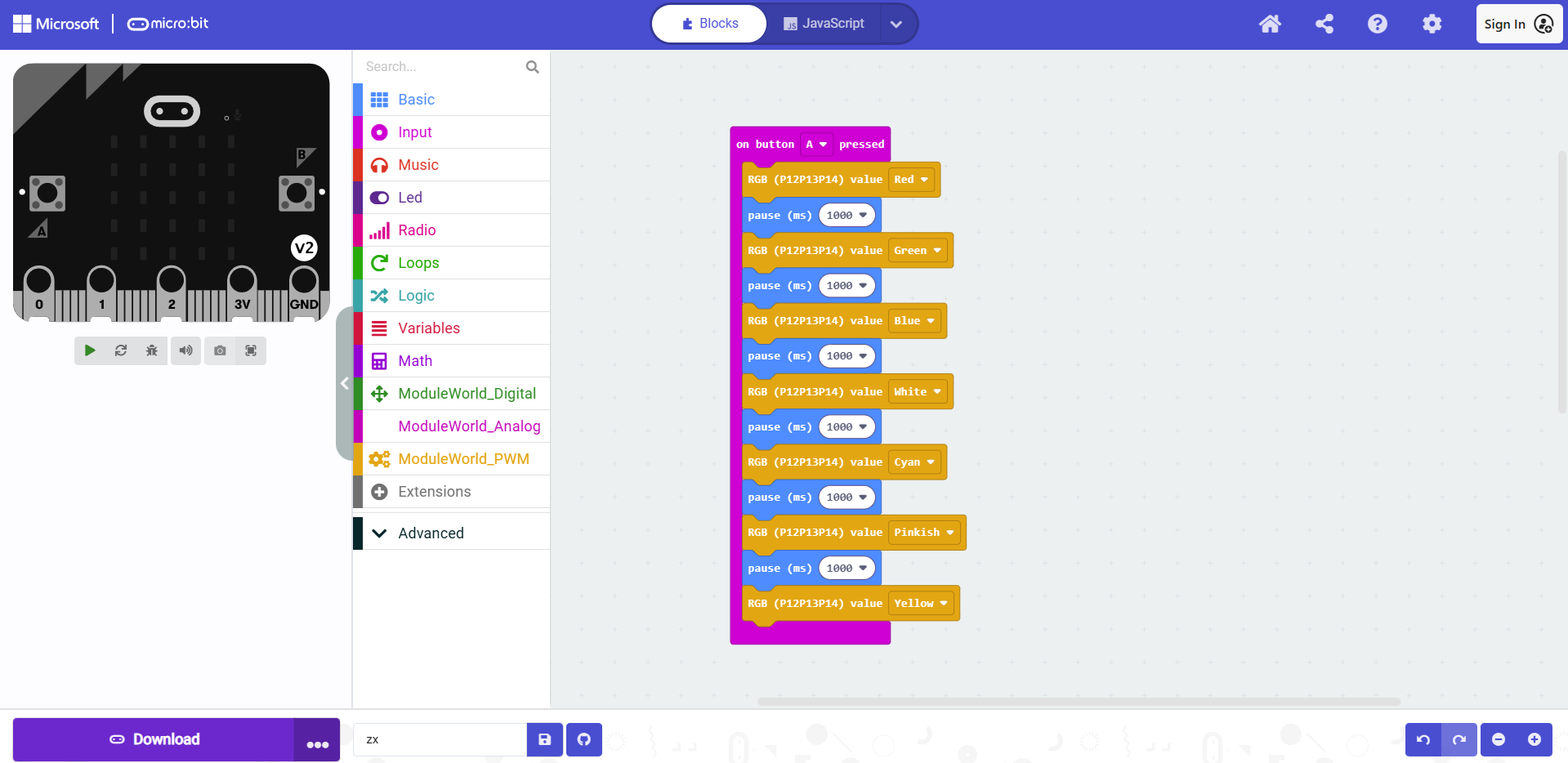Screen dimensions: 1568x763
Task: Share the project
Action: tap(1324, 24)
